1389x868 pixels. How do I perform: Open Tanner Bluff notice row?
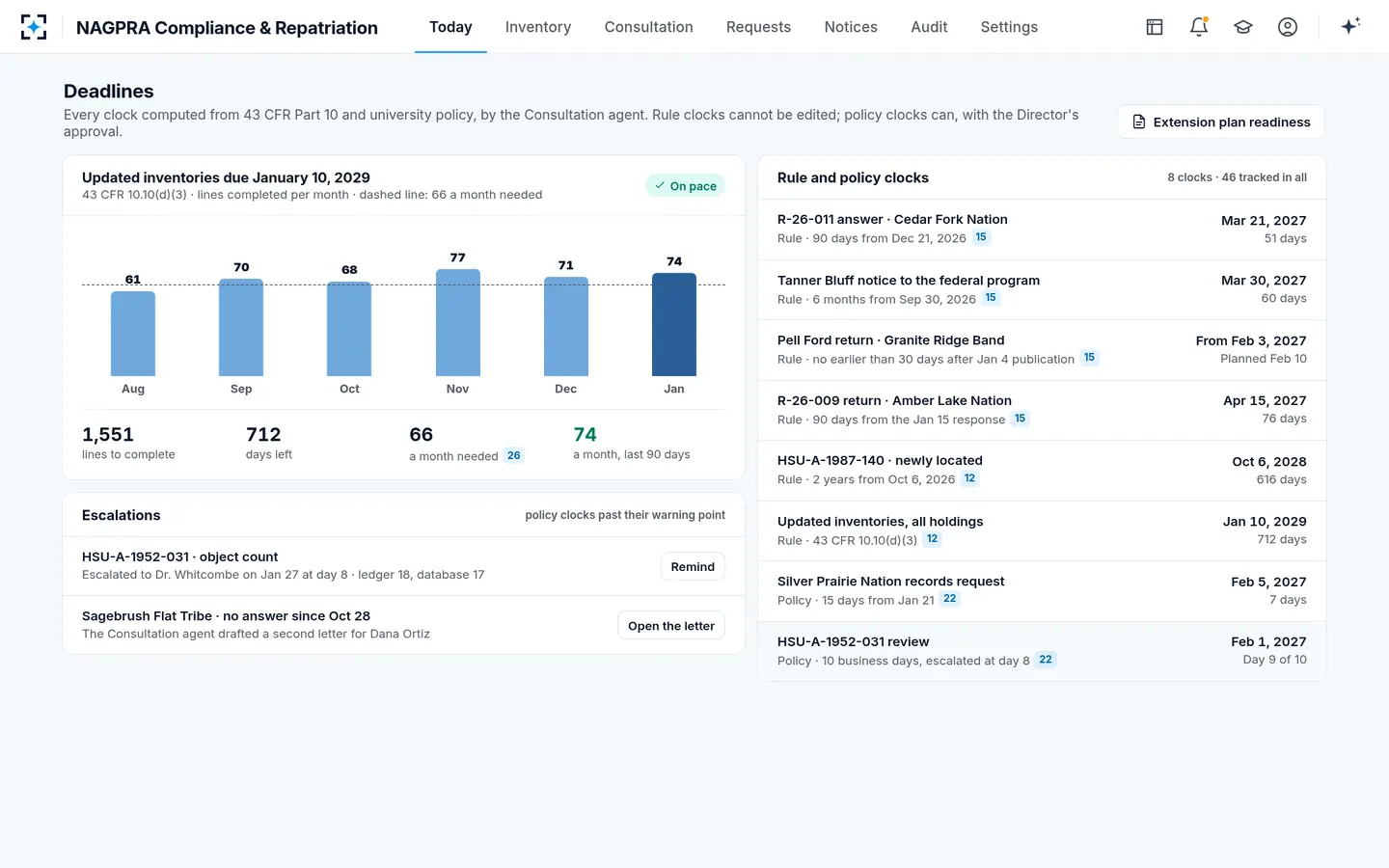point(1042,289)
